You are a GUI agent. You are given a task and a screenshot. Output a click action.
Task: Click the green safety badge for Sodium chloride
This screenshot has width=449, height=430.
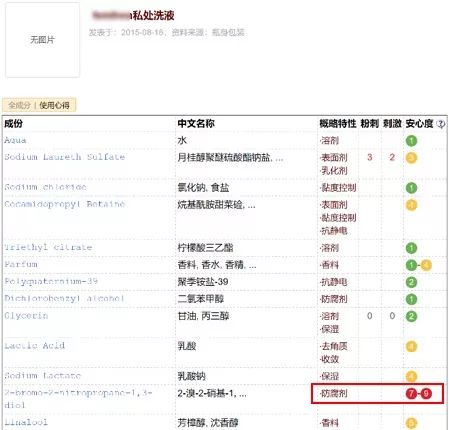[x=411, y=188]
